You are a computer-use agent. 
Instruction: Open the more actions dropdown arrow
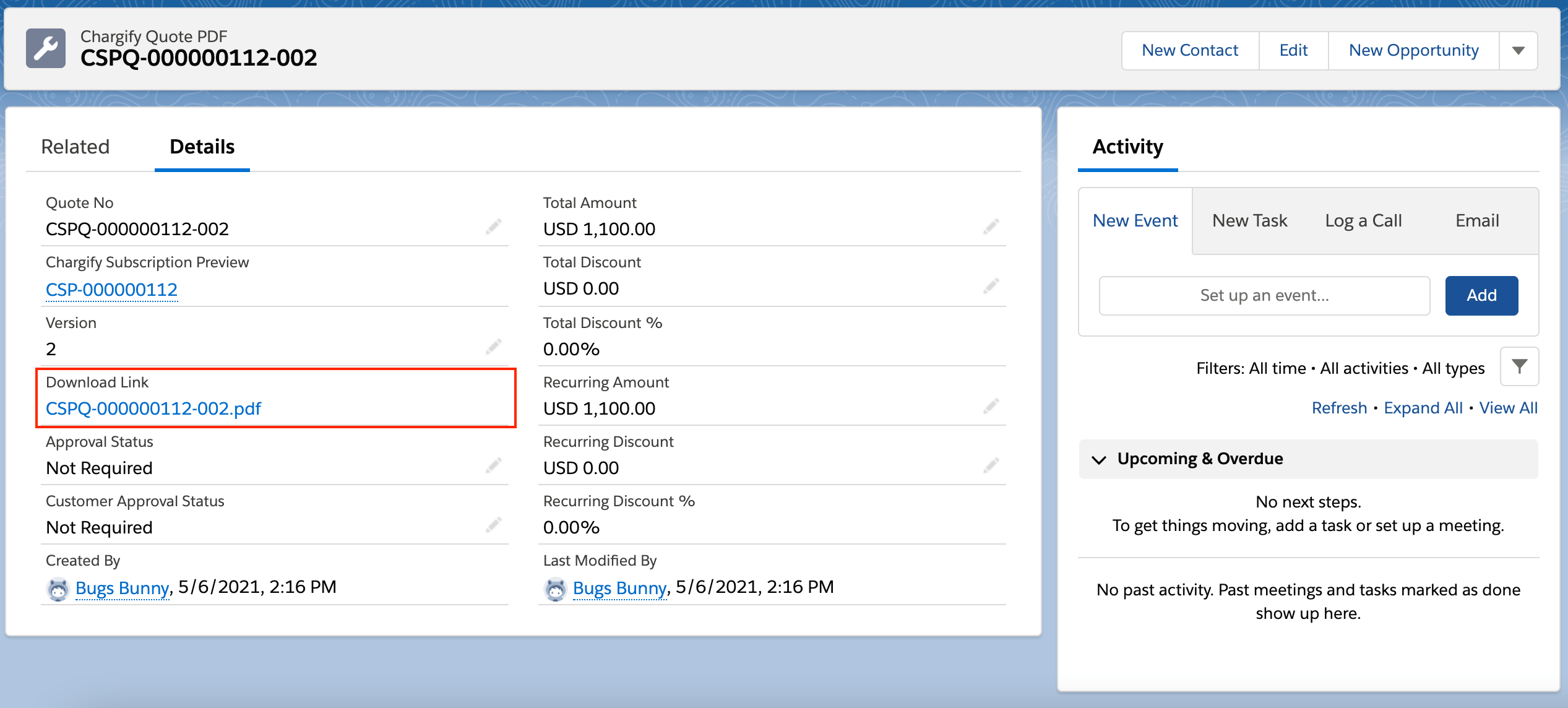(1518, 51)
